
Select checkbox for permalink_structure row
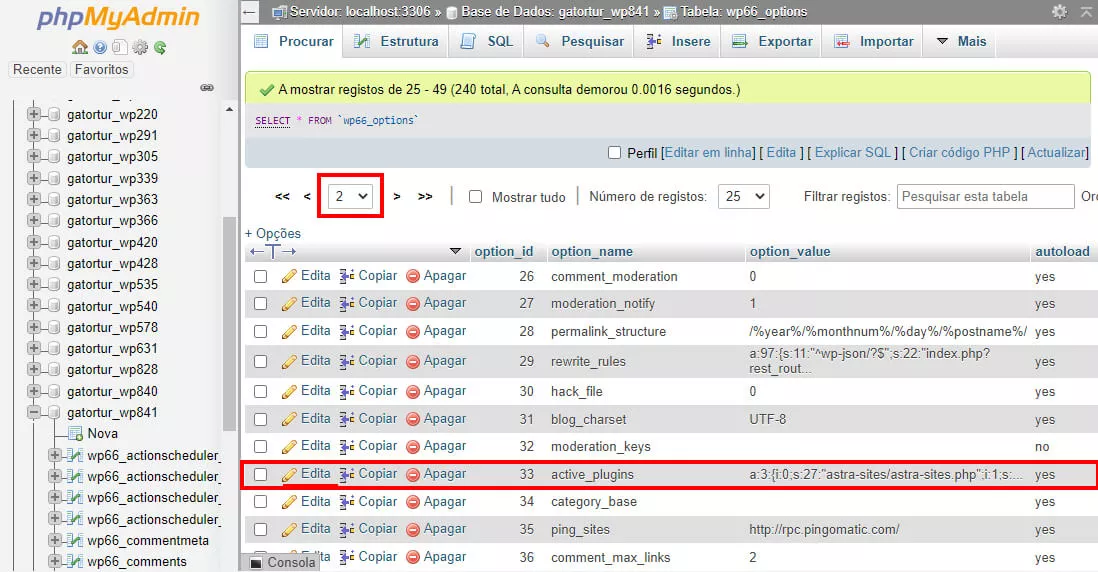[x=260, y=332]
